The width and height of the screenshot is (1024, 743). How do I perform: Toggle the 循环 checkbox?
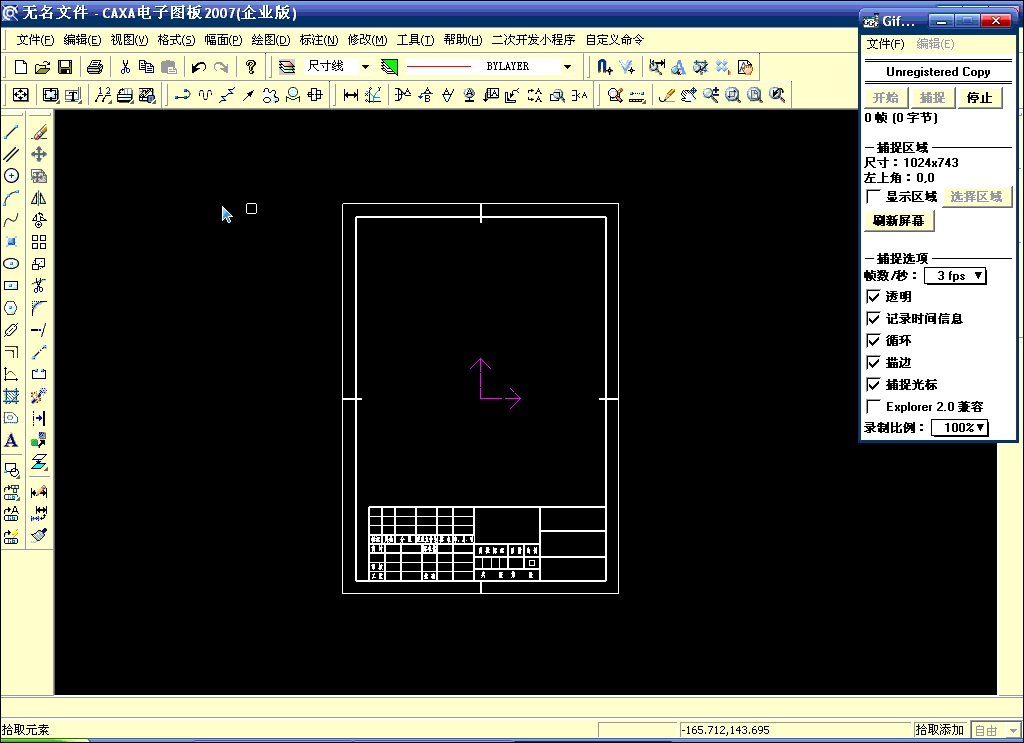coord(873,340)
